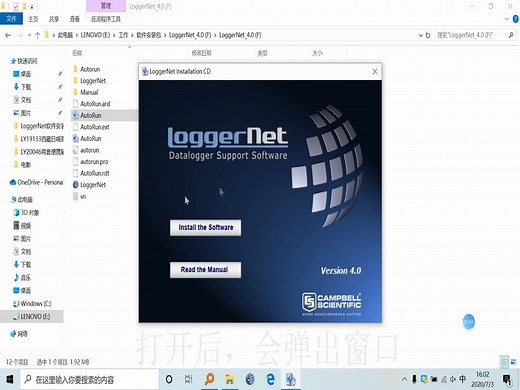Open the 应用程序工具 ribbon tab

(x=106, y=19)
